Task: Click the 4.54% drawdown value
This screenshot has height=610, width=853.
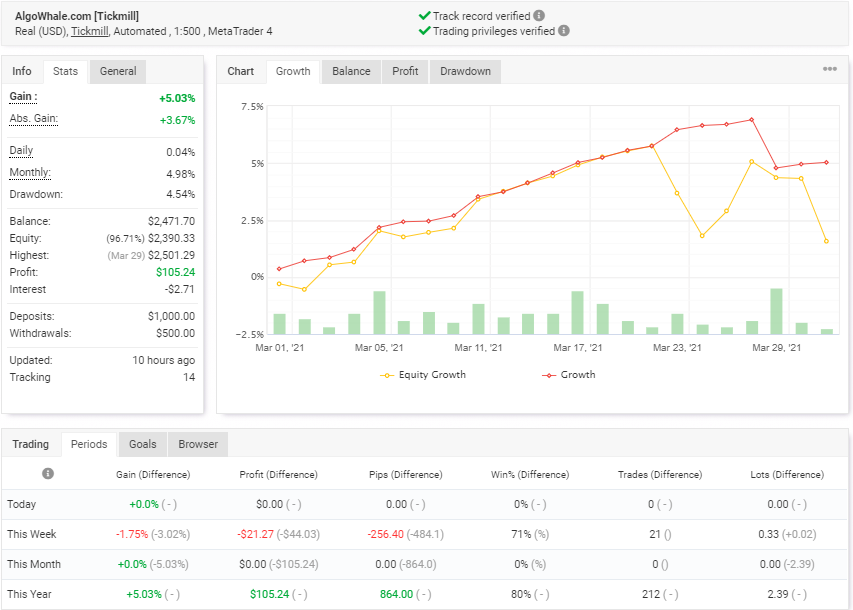Action: pos(181,194)
